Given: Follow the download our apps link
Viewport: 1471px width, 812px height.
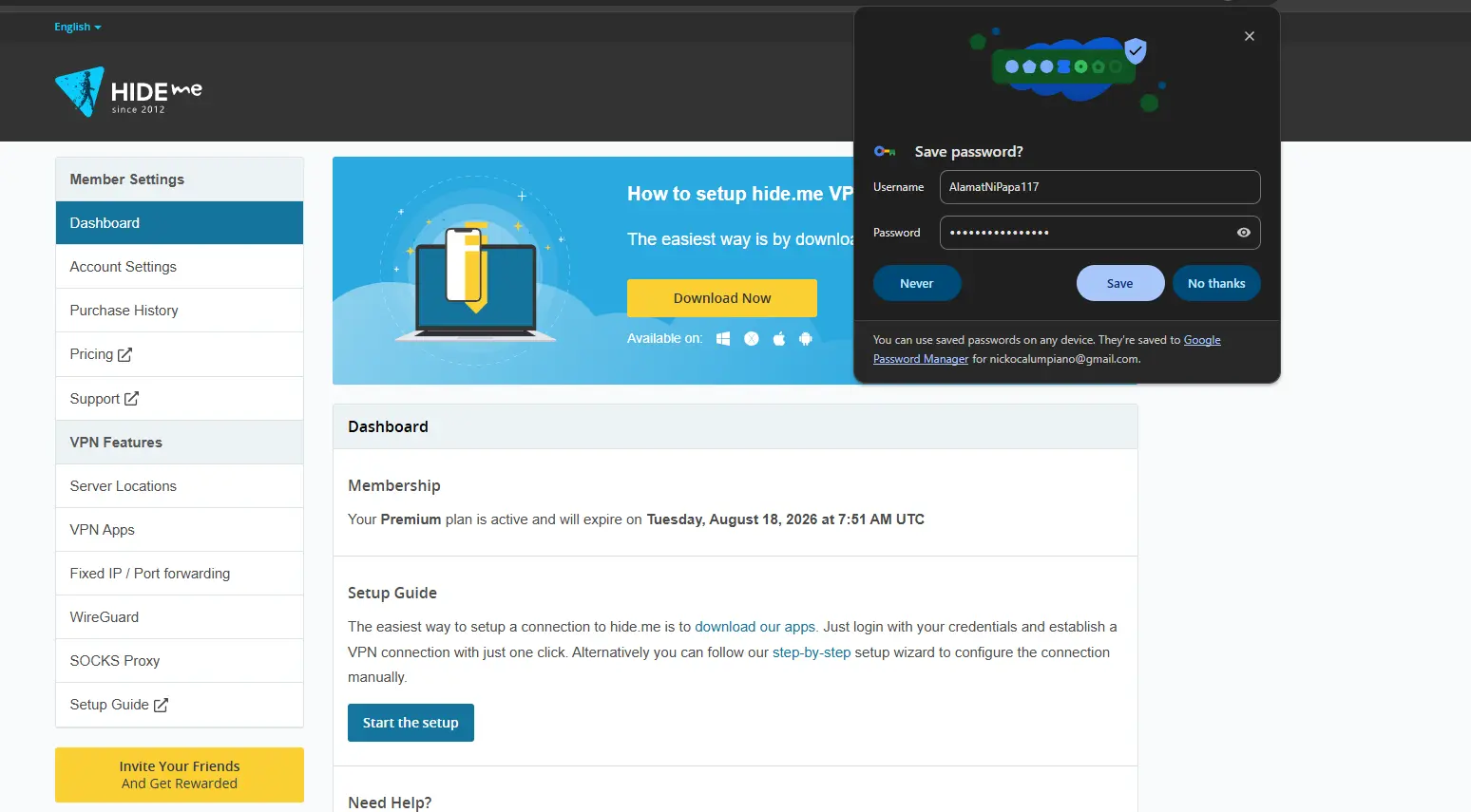Looking at the screenshot, I should pyautogui.click(x=755, y=627).
